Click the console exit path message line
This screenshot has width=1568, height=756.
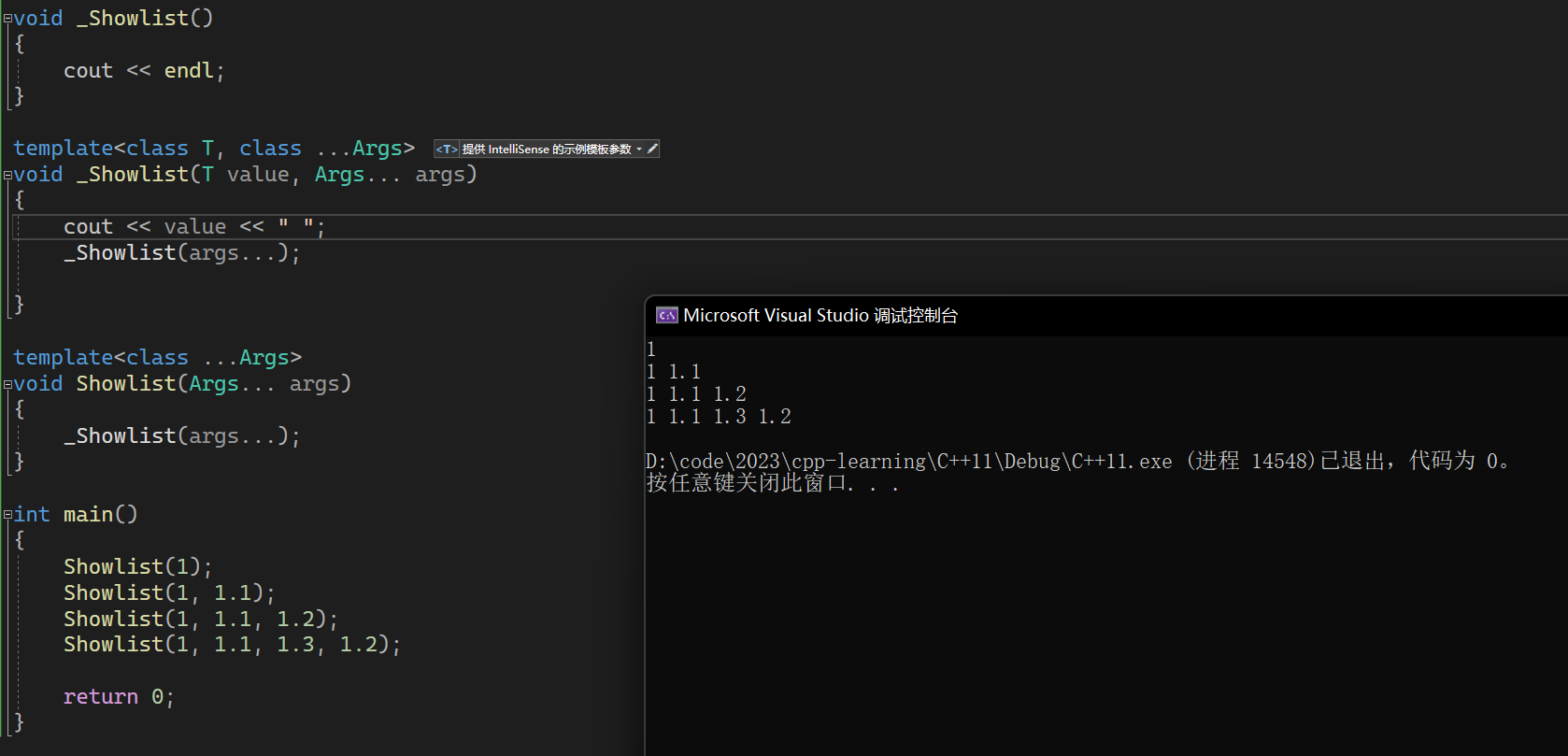click(x=1076, y=461)
